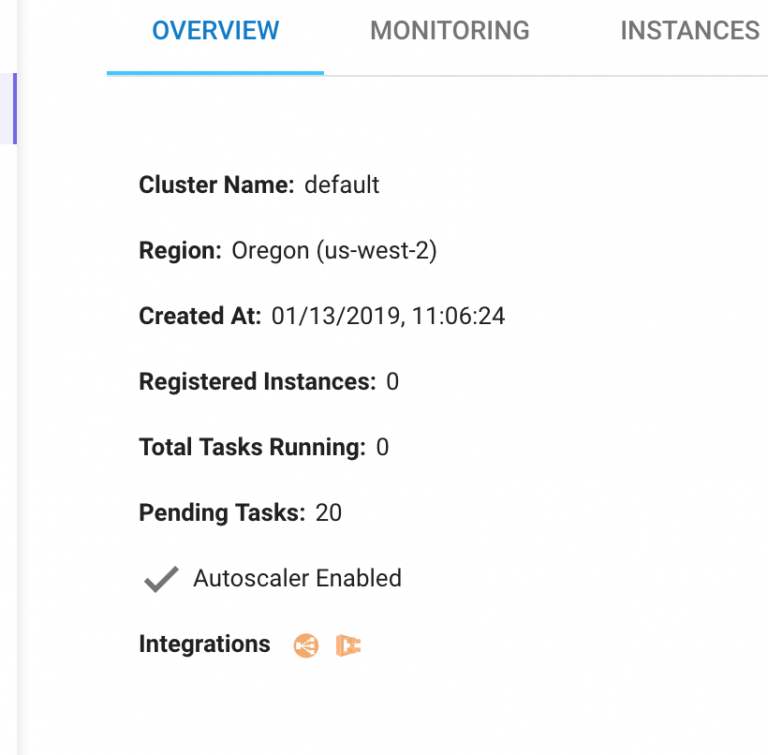The width and height of the screenshot is (768, 755).
Task: Click the Autoscaler Enabled text
Action: 297,578
